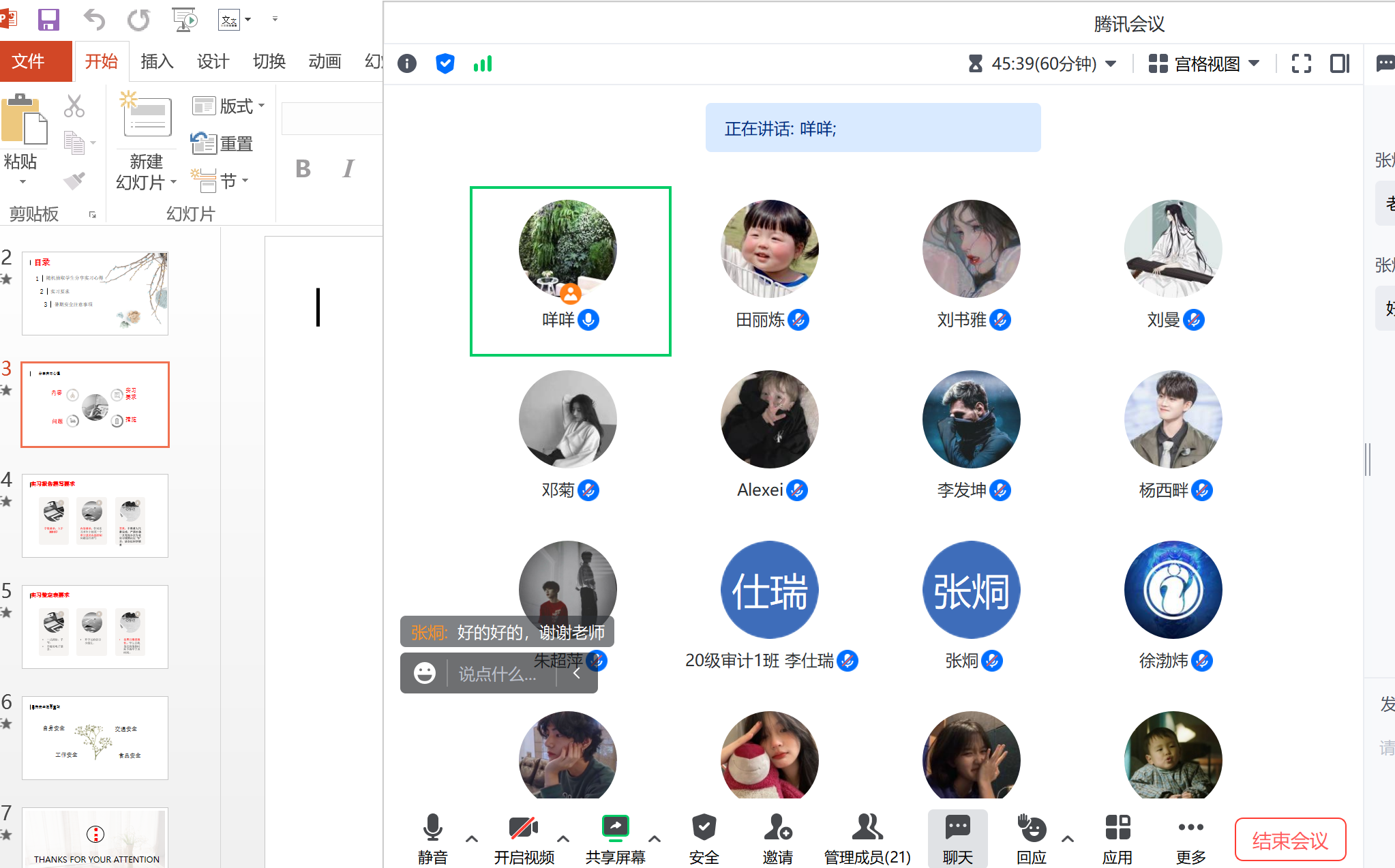The image size is (1395, 868).
Task: Expand the 宫格视图 layout dropdown
Action: point(1254,63)
